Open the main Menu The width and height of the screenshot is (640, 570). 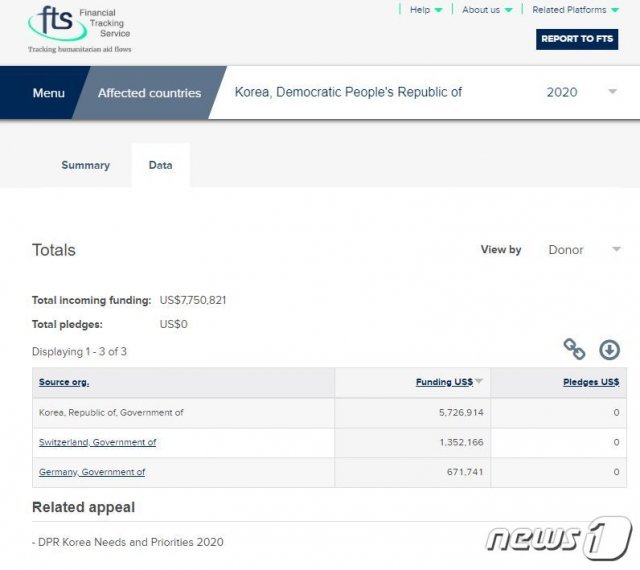(48, 93)
